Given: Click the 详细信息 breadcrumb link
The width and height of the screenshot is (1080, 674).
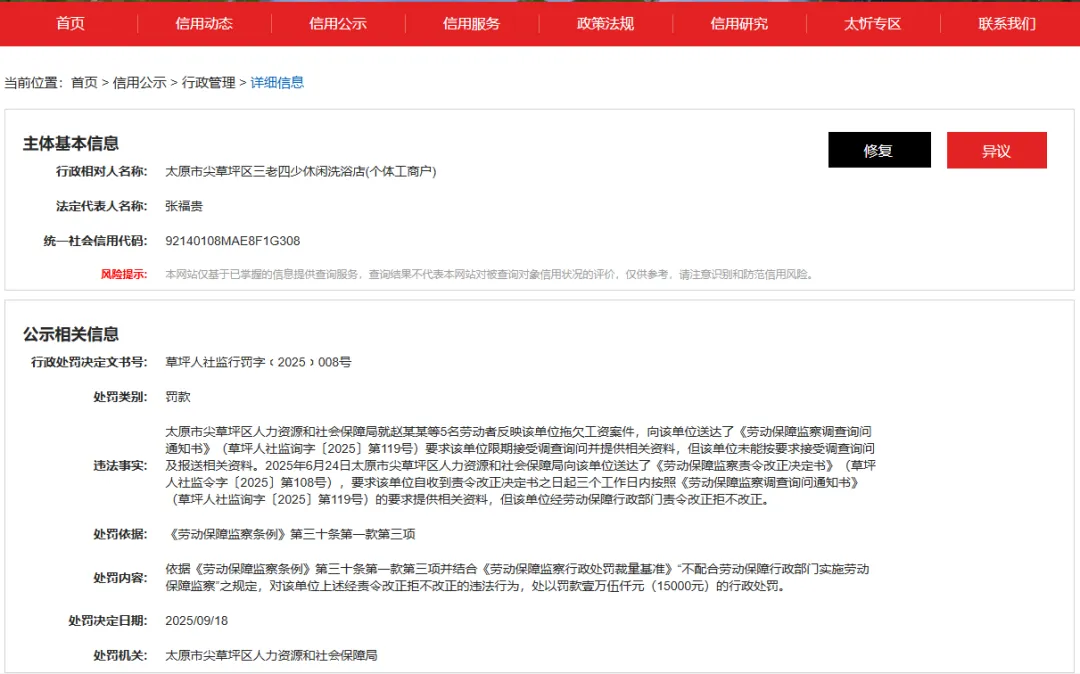Looking at the screenshot, I should point(277,83).
